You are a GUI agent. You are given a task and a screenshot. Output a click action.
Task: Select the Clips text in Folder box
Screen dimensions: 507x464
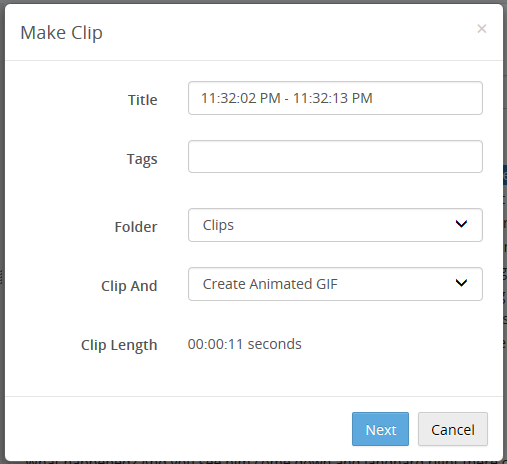218,225
